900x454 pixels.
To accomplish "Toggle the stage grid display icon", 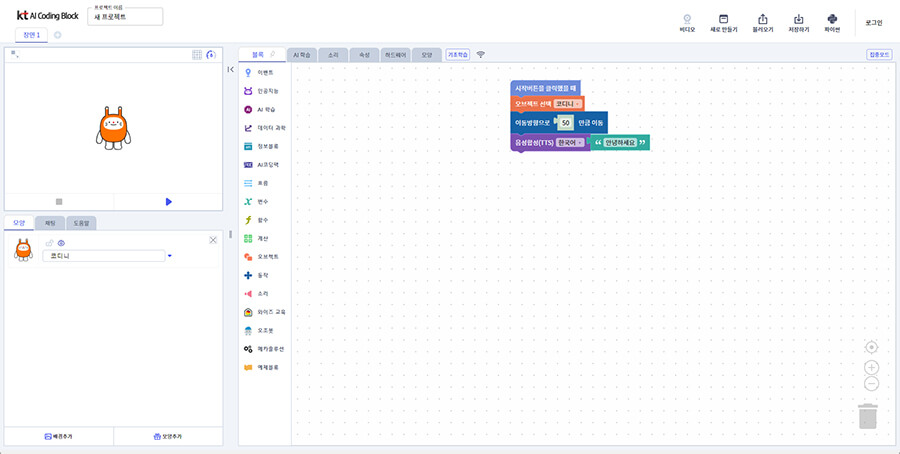I will 197,55.
